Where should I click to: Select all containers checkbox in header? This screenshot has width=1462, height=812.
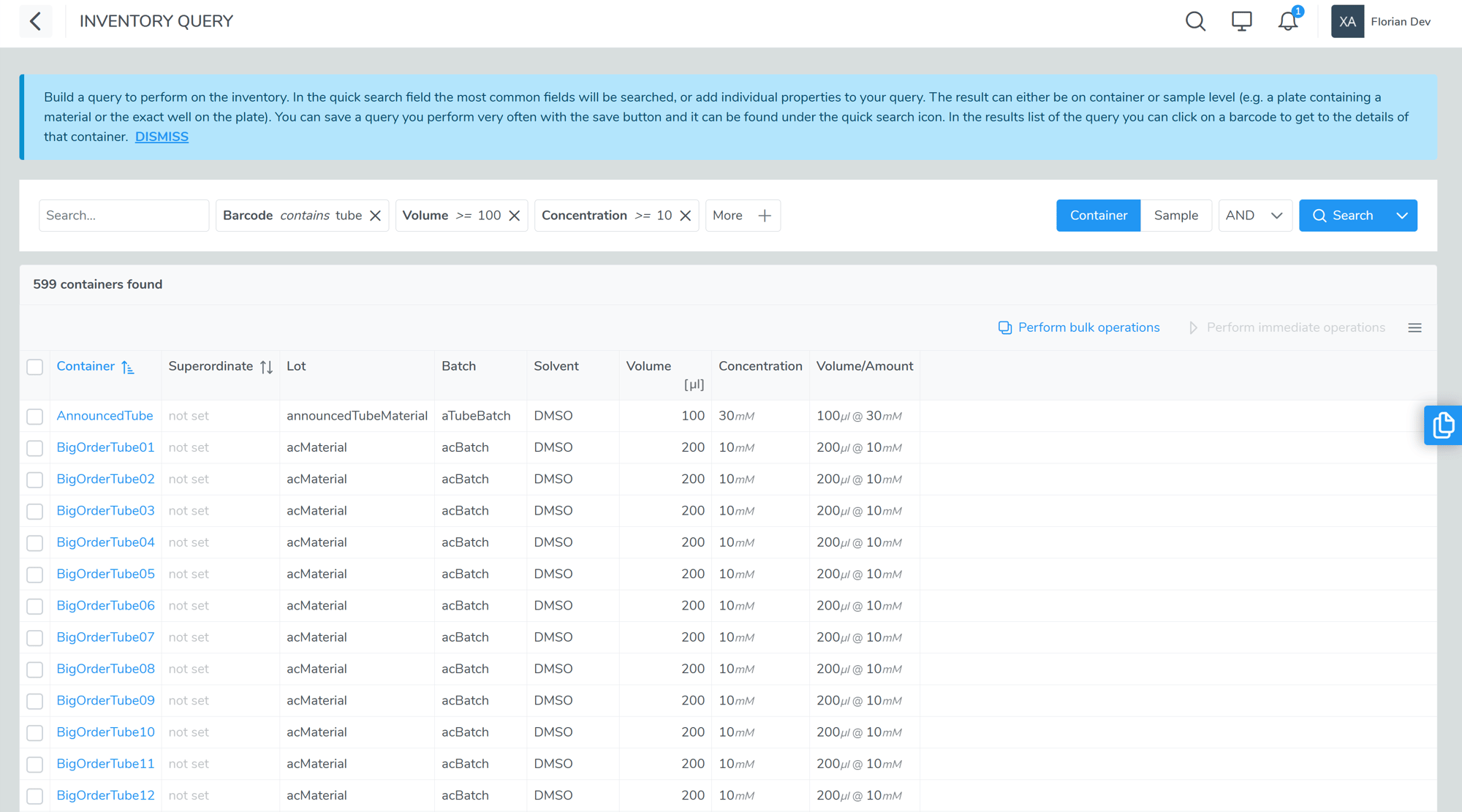point(34,367)
